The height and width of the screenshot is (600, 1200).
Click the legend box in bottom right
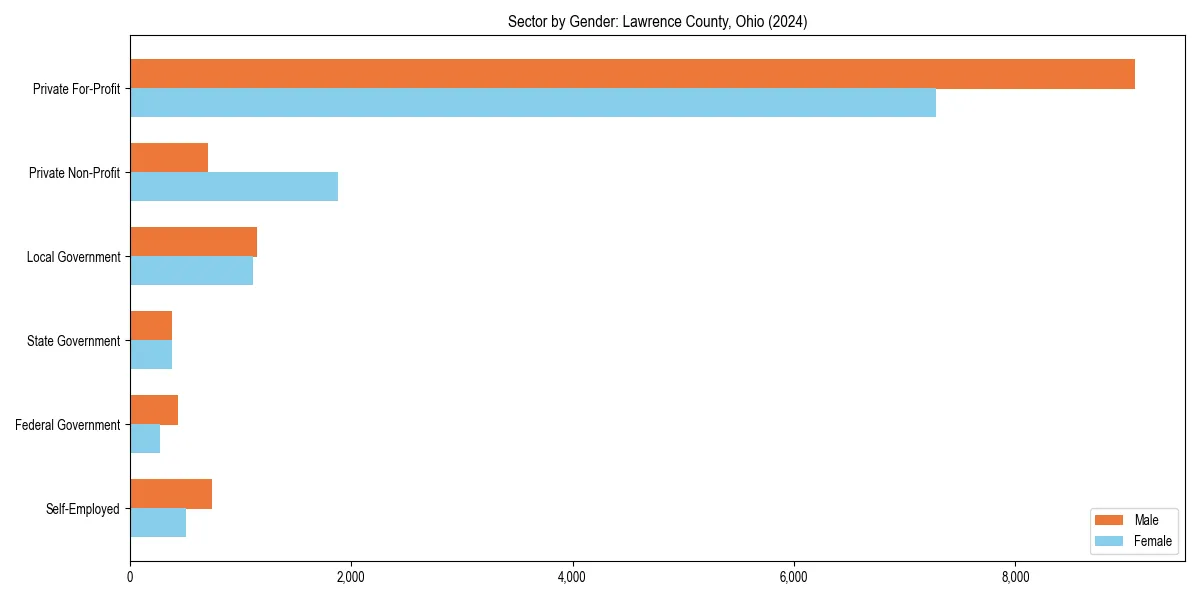[1132, 531]
